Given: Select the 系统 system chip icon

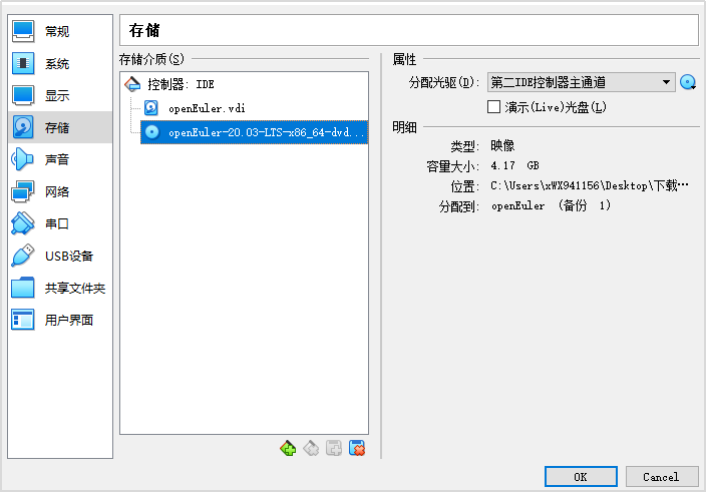Looking at the screenshot, I should point(23,63).
